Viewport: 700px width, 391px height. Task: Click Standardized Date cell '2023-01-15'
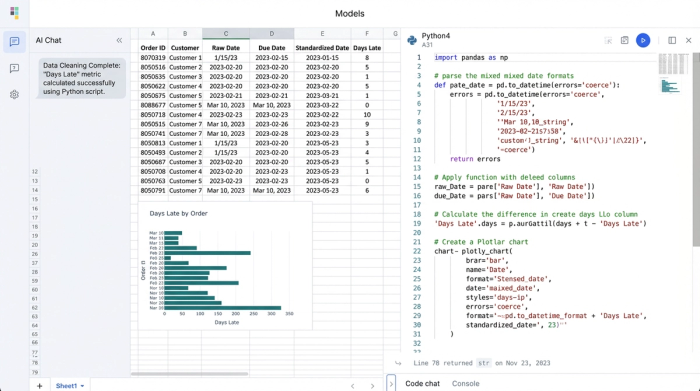click(322, 58)
